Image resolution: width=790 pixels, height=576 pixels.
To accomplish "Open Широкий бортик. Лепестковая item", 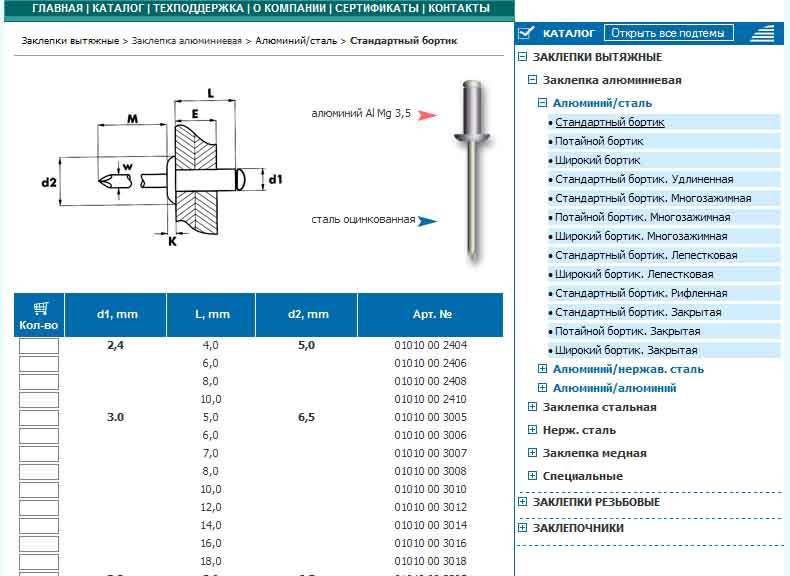I will coord(634,275).
